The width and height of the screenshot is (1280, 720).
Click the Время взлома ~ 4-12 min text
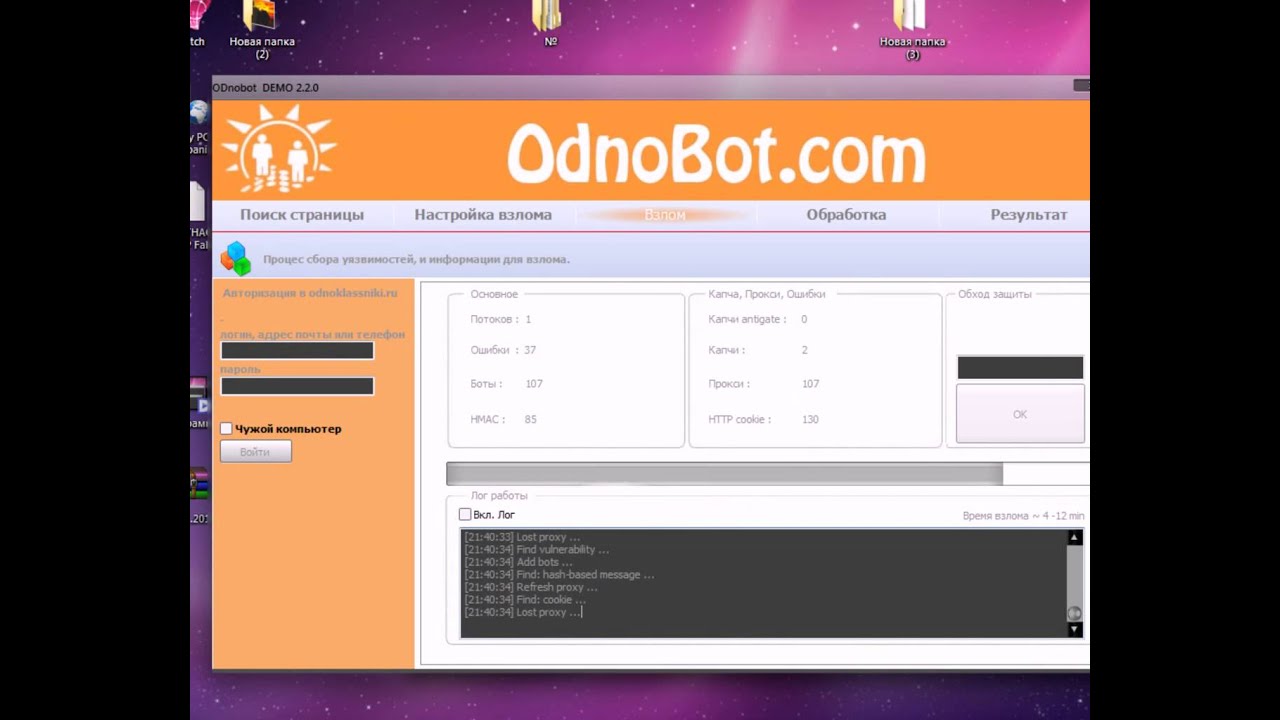click(1023, 516)
